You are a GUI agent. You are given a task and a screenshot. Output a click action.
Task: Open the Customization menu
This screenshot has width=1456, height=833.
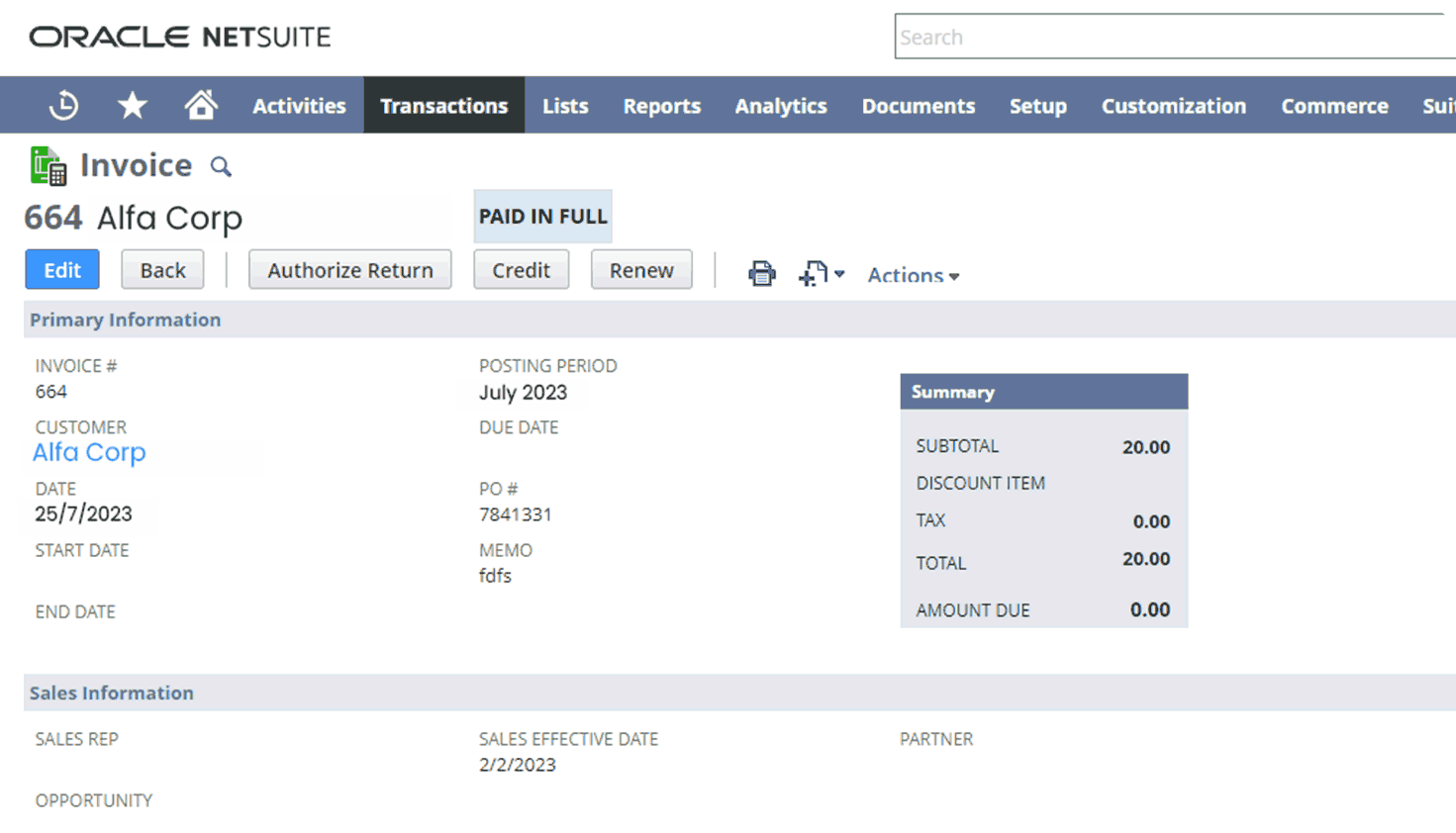pyautogui.click(x=1173, y=106)
